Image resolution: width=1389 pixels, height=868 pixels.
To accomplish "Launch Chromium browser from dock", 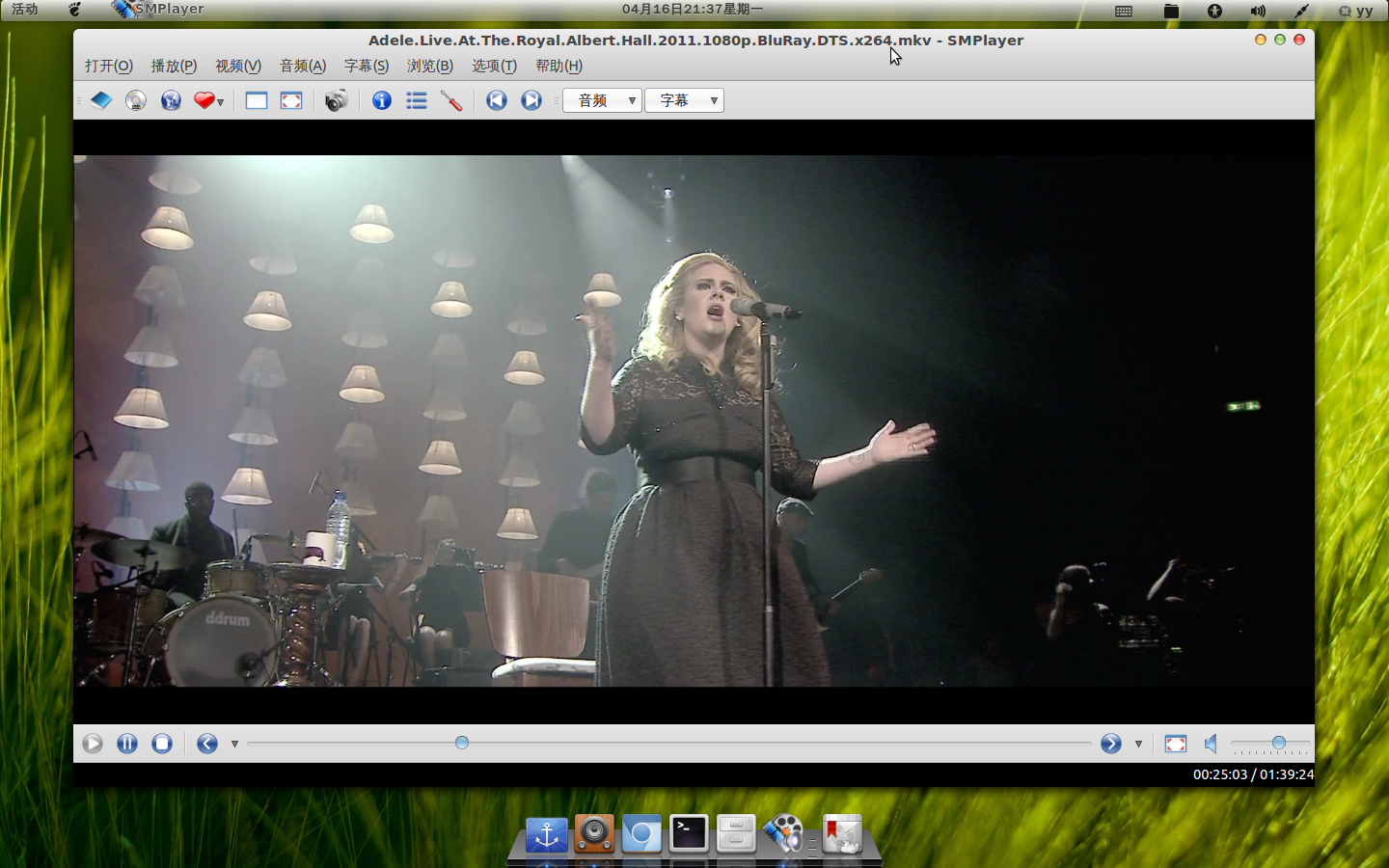I will point(641,834).
